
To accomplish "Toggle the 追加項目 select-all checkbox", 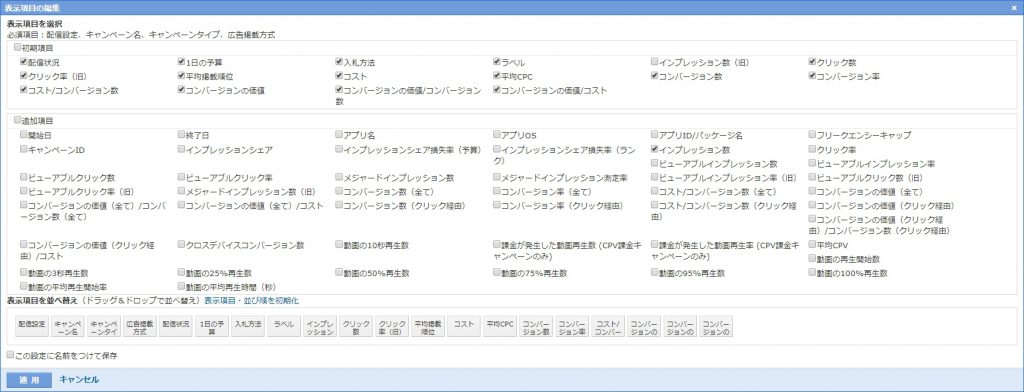I will click(18, 120).
